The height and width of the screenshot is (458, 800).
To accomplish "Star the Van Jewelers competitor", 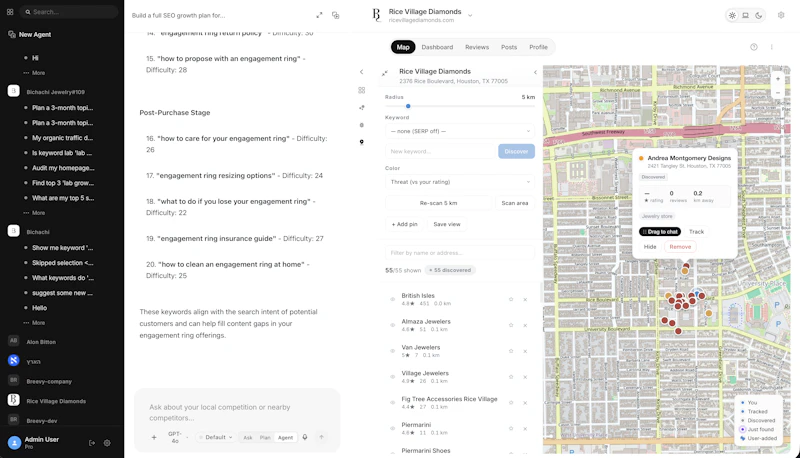I will tap(511, 351).
